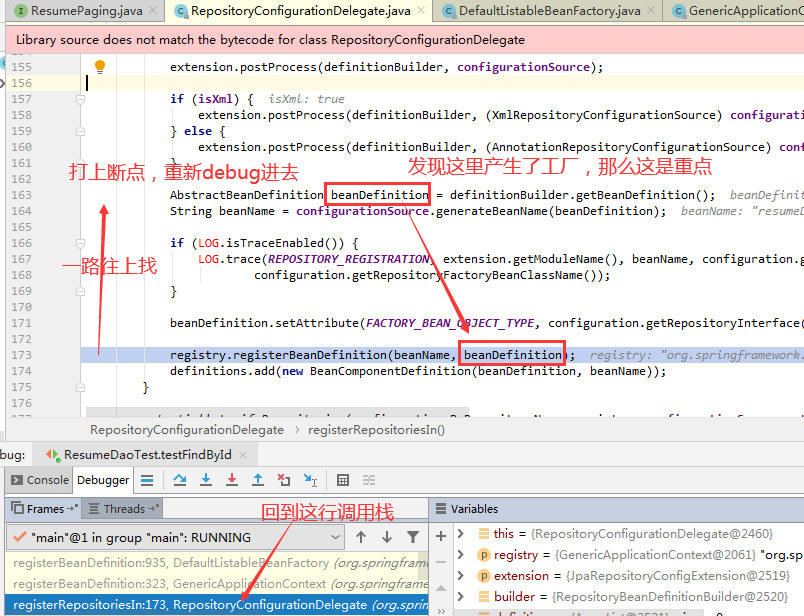The width and height of the screenshot is (804, 616).
Task: Click the yellow light bulb intention icon
Action: tap(100, 67)
